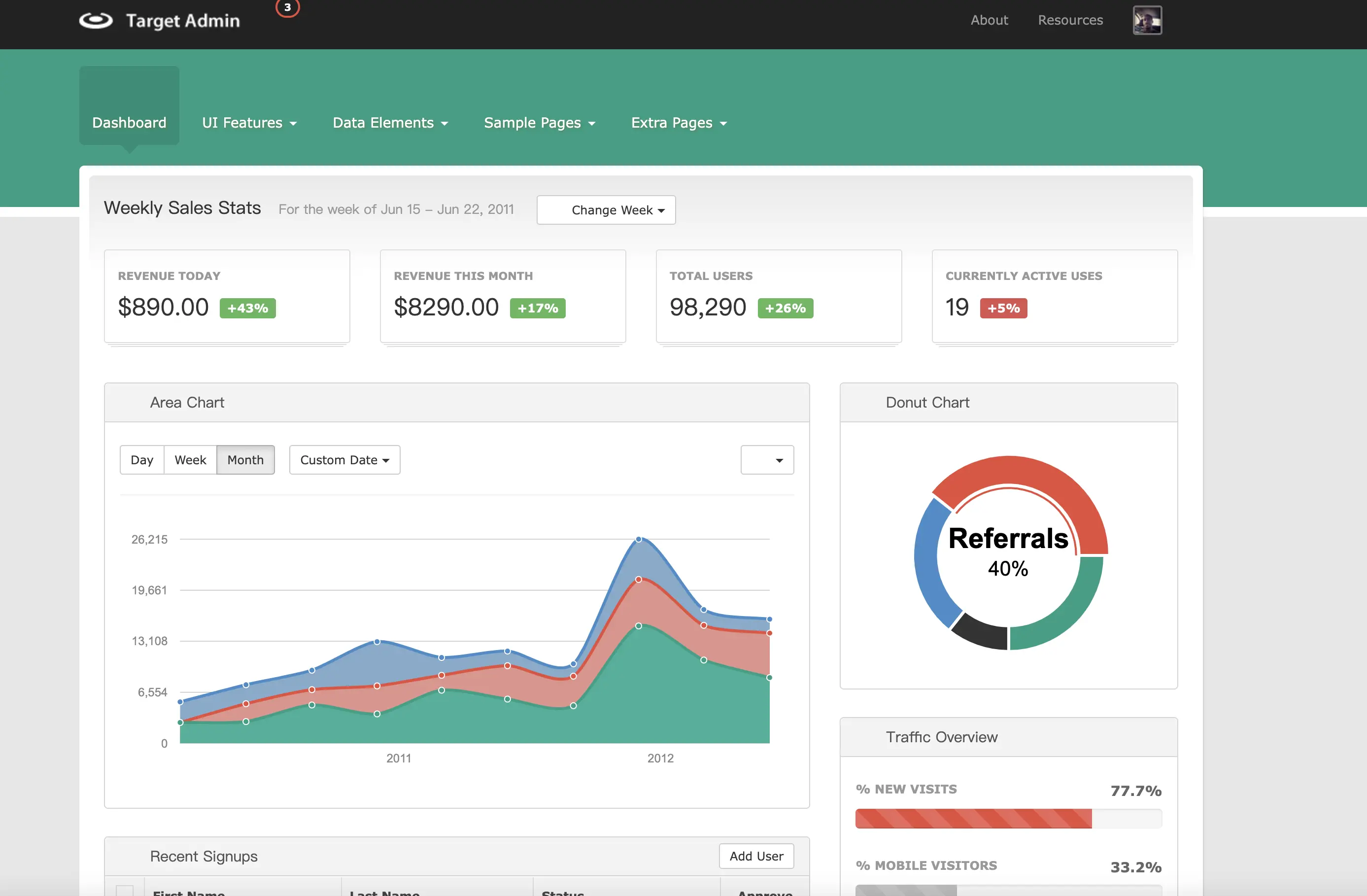Click the Weekly Sales Stats heading
1367x896 pixels.
coord(182,208)
